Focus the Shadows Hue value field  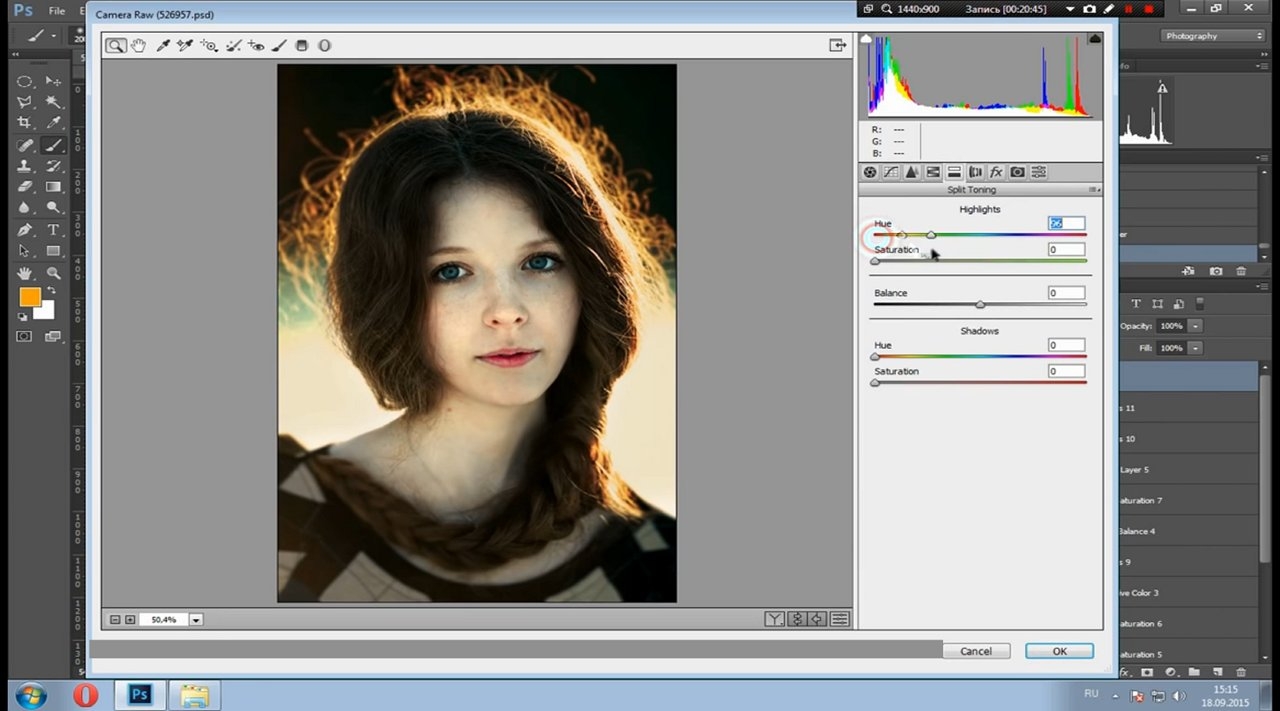coord(1066,345)
